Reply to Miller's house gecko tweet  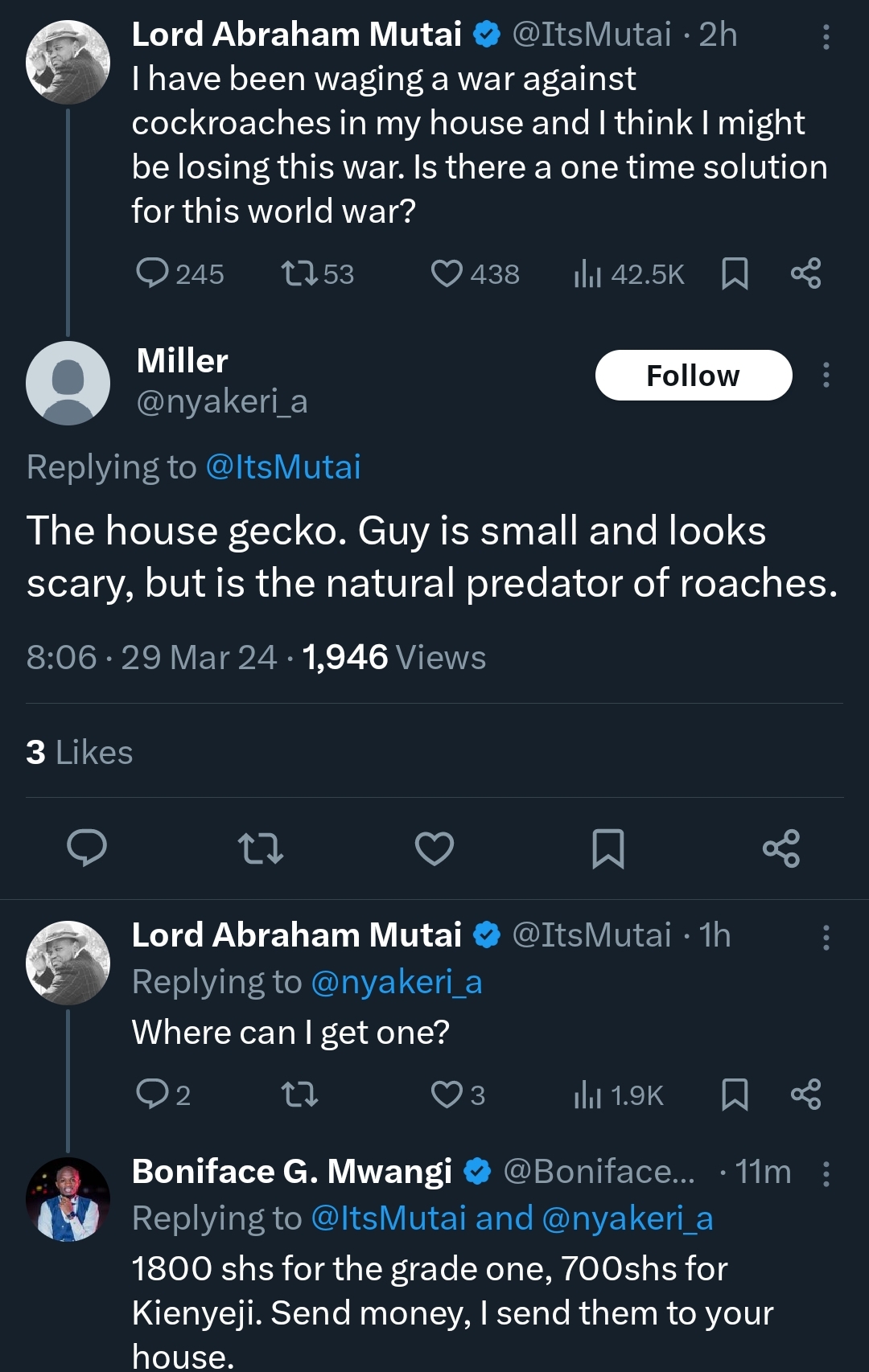coord(87,848)
